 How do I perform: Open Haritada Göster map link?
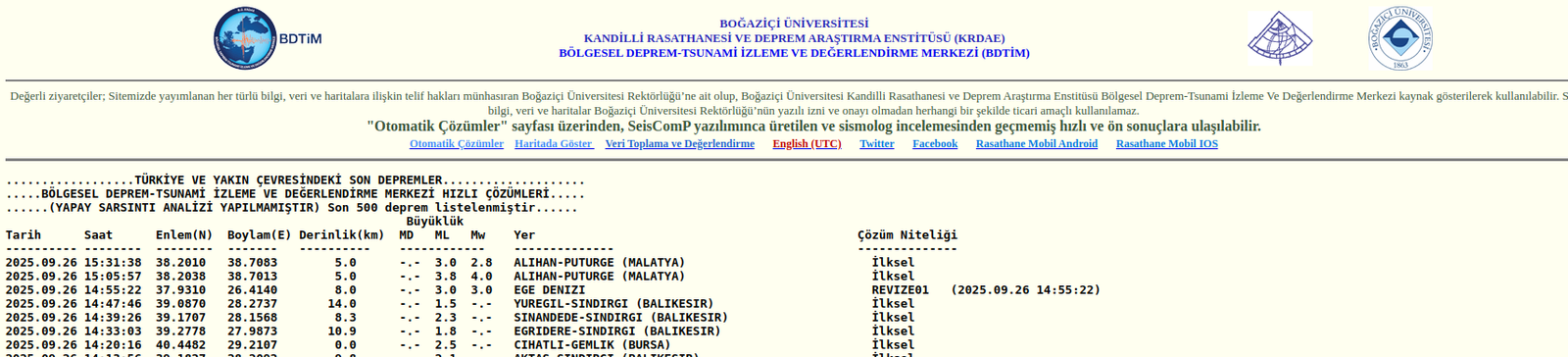(x=554, y=143)
